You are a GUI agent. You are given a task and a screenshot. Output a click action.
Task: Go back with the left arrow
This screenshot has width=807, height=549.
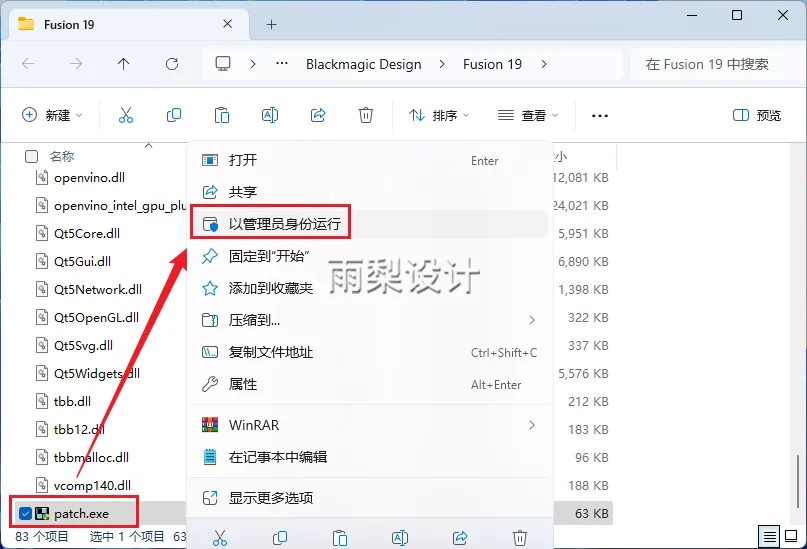click(x=28, y=64)
